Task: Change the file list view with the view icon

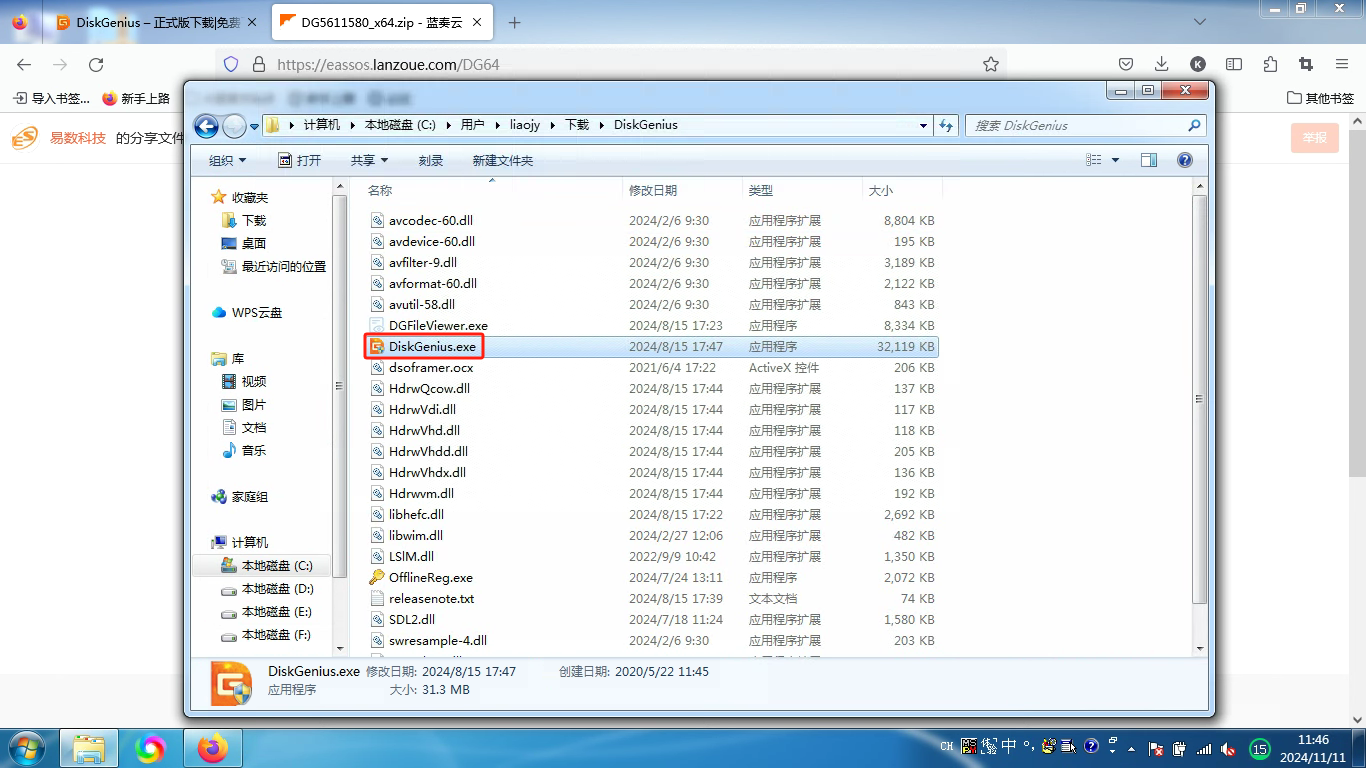Action: pos(1093,160)
